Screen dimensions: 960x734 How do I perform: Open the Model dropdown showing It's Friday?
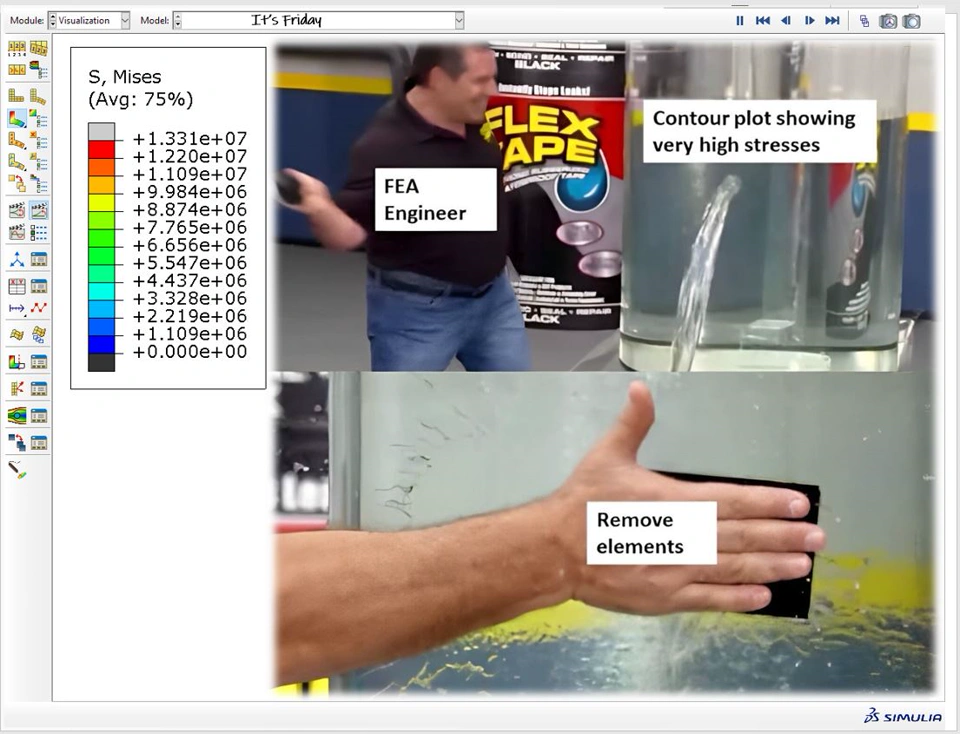point(459,21)
